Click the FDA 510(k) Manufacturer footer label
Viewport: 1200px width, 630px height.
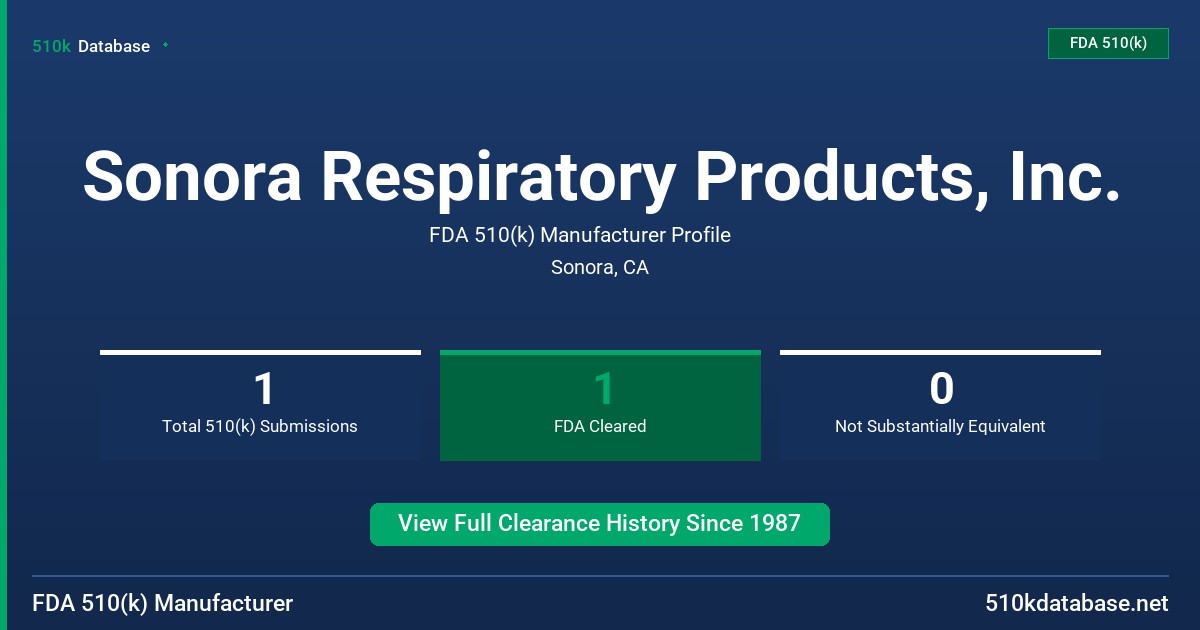pyautogui.click(x=163, y=604)
